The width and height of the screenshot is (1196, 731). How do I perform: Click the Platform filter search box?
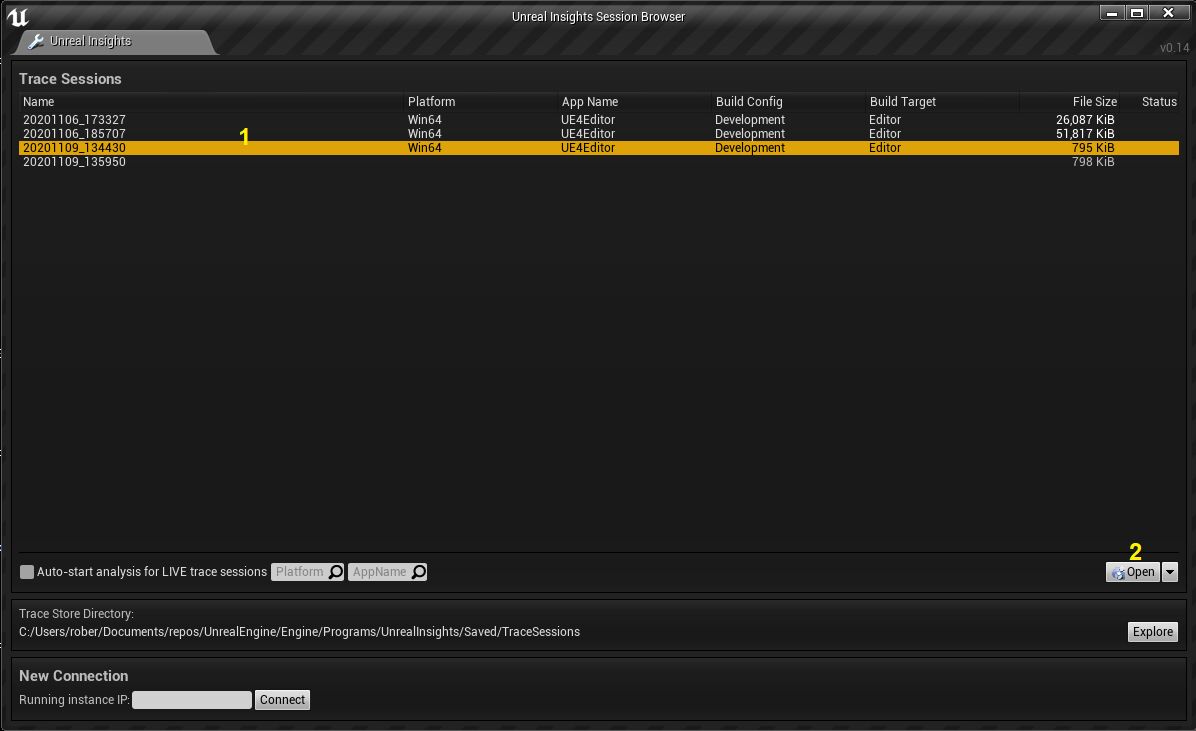click(300, 571)
